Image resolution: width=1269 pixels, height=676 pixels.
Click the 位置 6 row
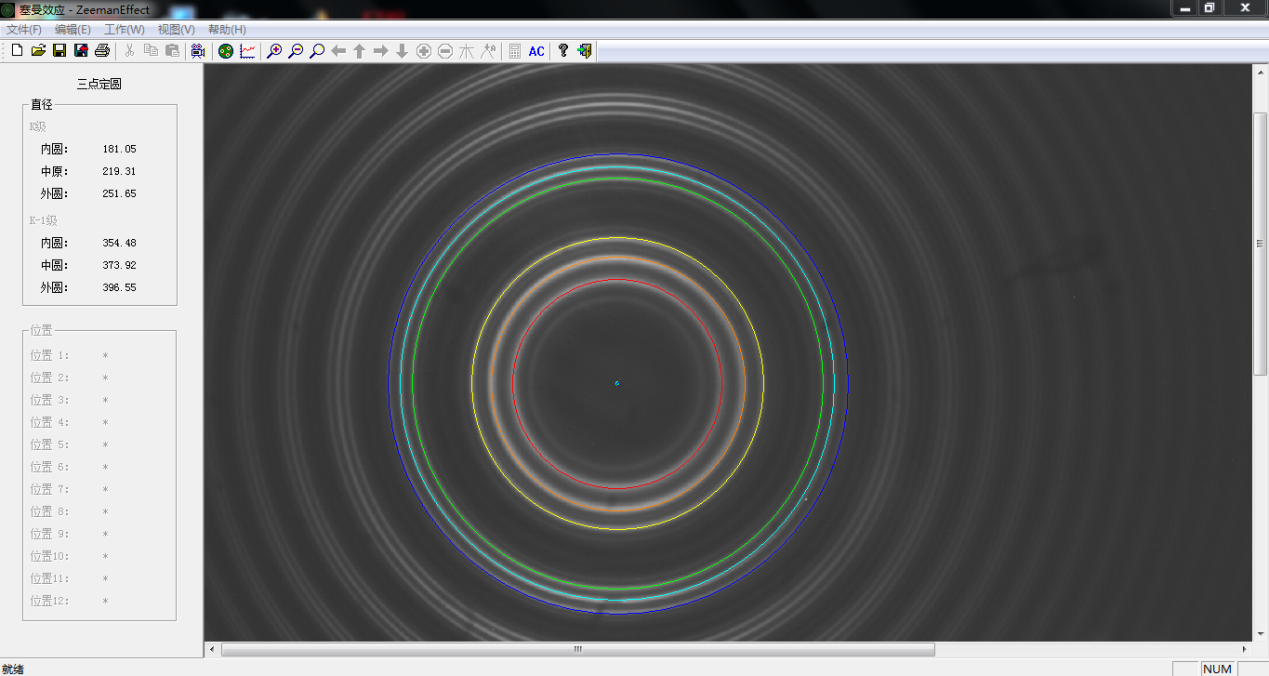pos(69,467)
